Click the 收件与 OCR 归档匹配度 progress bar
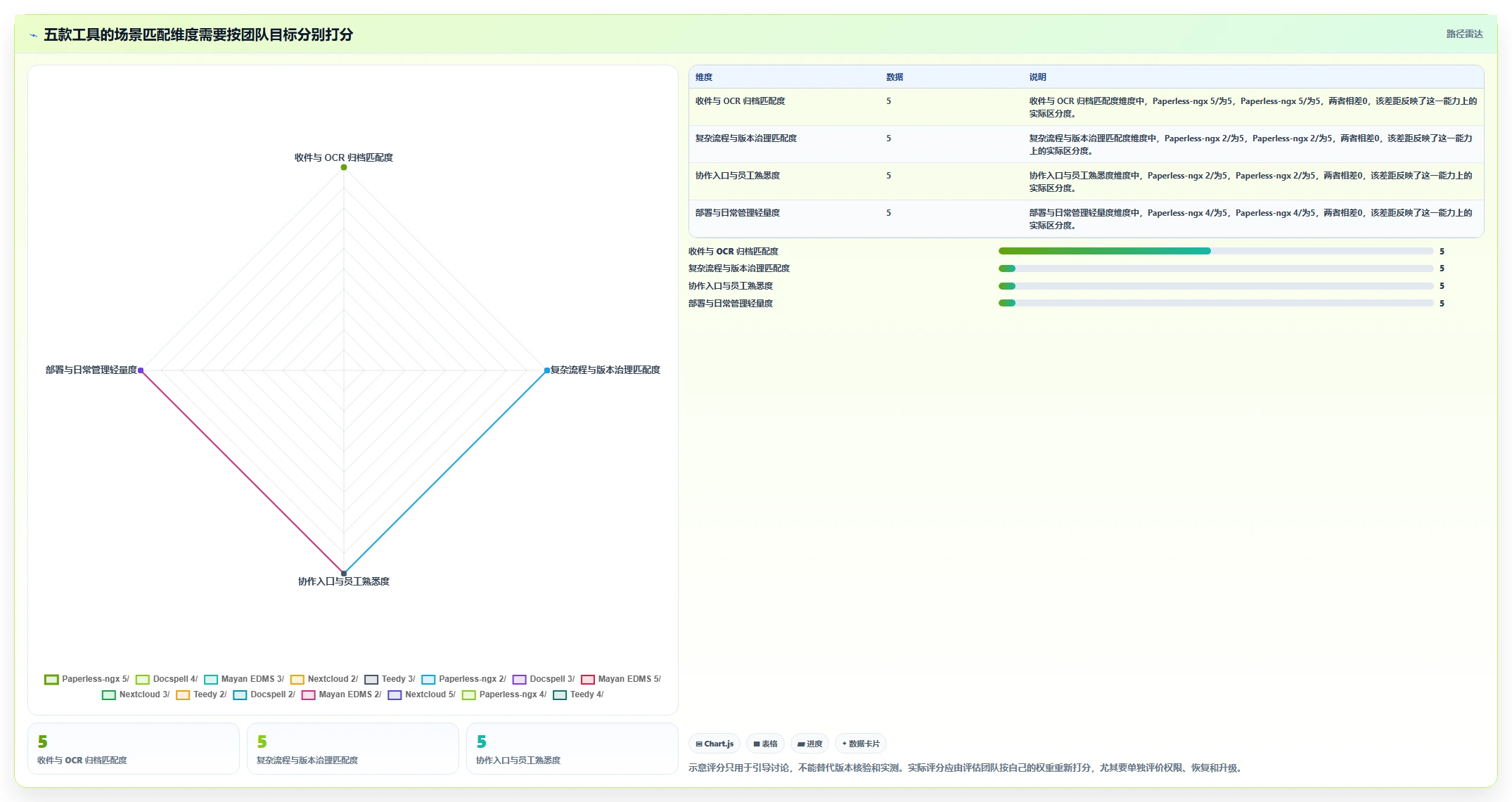 click(x=1215, y=251)
